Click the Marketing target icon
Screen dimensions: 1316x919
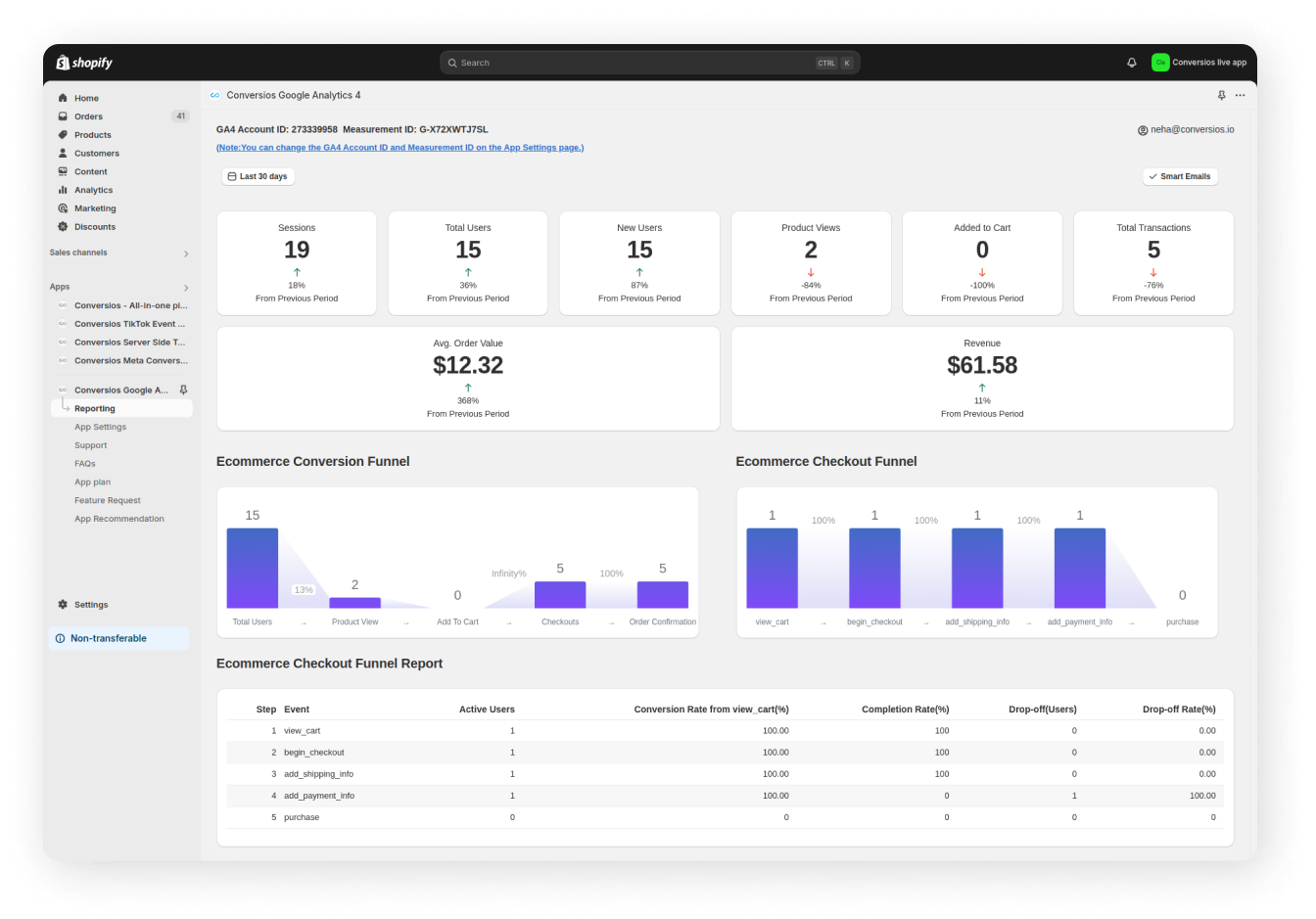(63, 208)
